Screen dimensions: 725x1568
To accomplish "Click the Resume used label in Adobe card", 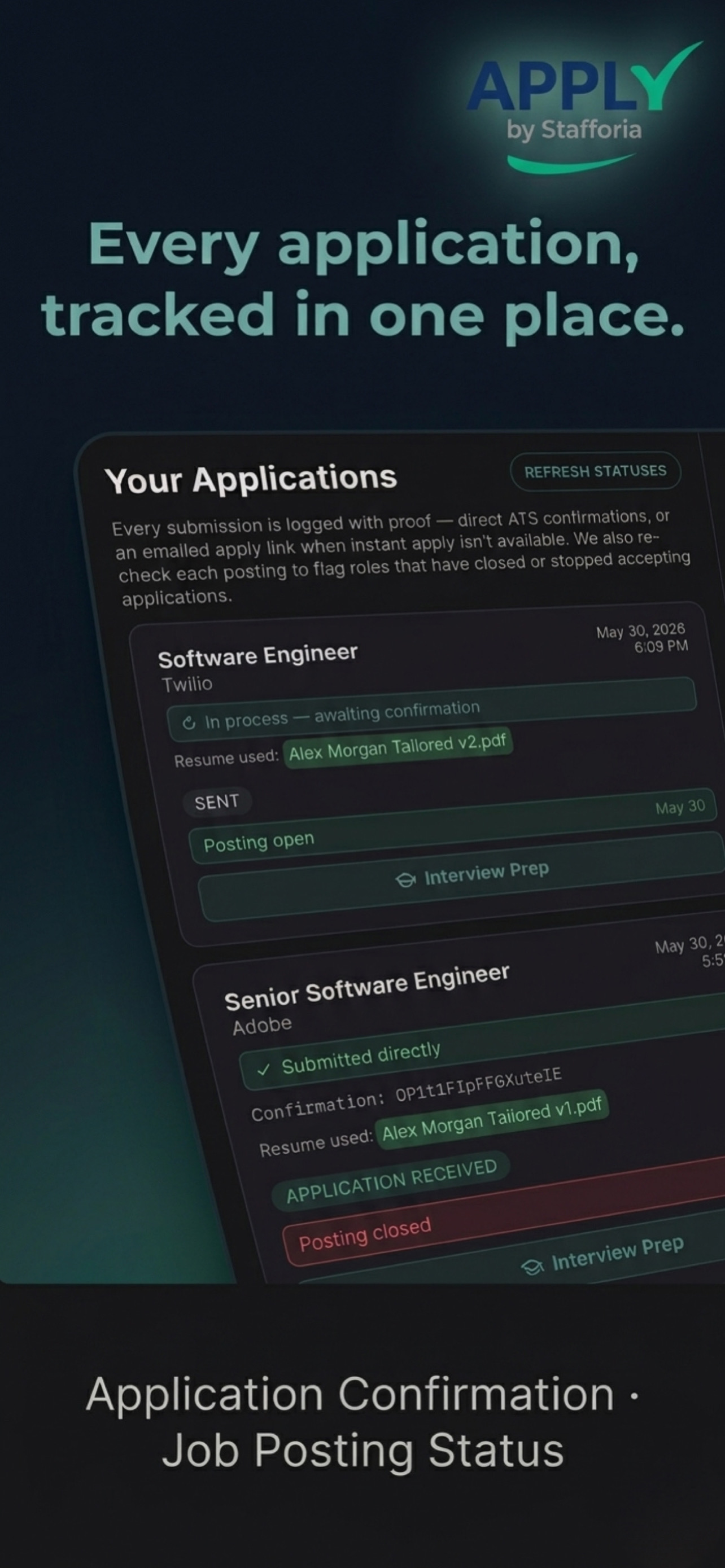I will click(x=316, y=1142).
